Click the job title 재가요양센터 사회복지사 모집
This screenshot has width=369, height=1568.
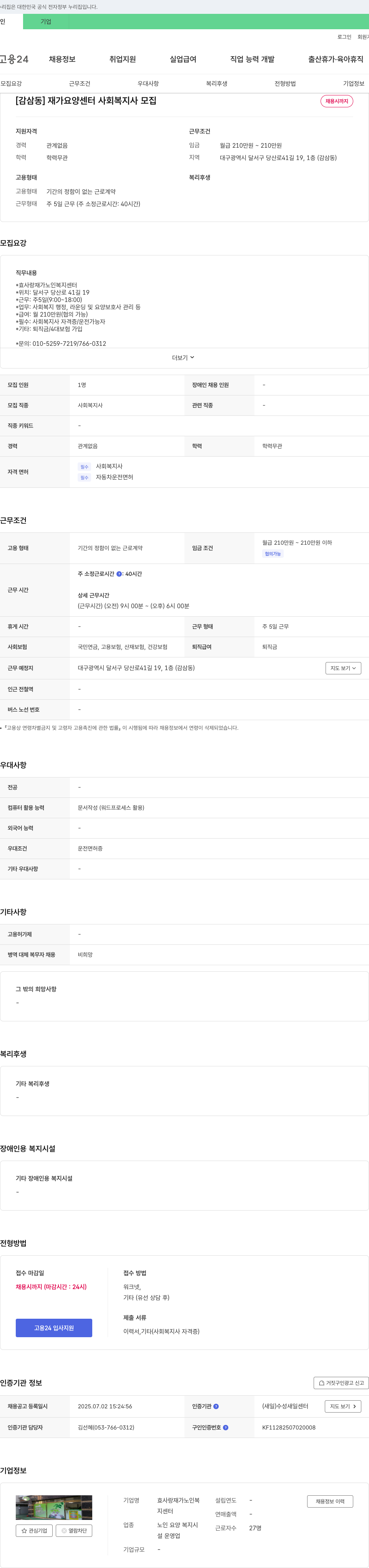[86, 100]
